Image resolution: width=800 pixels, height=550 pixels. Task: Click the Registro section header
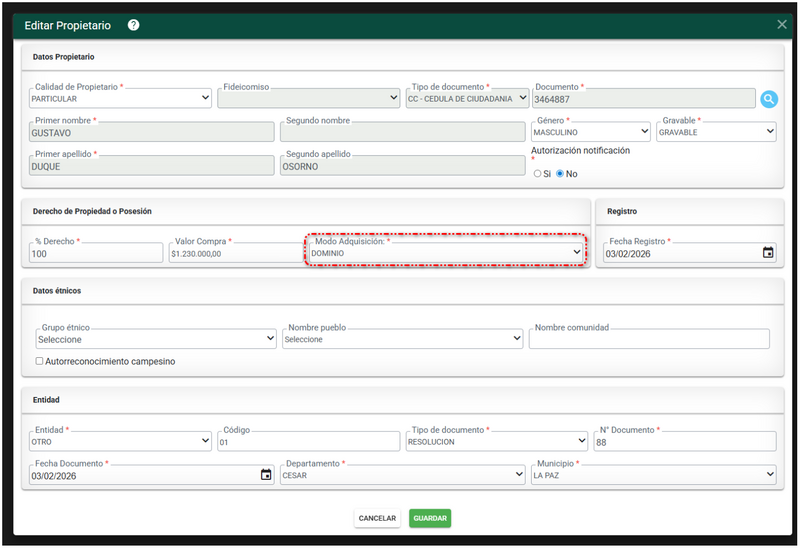pos(621,211)
